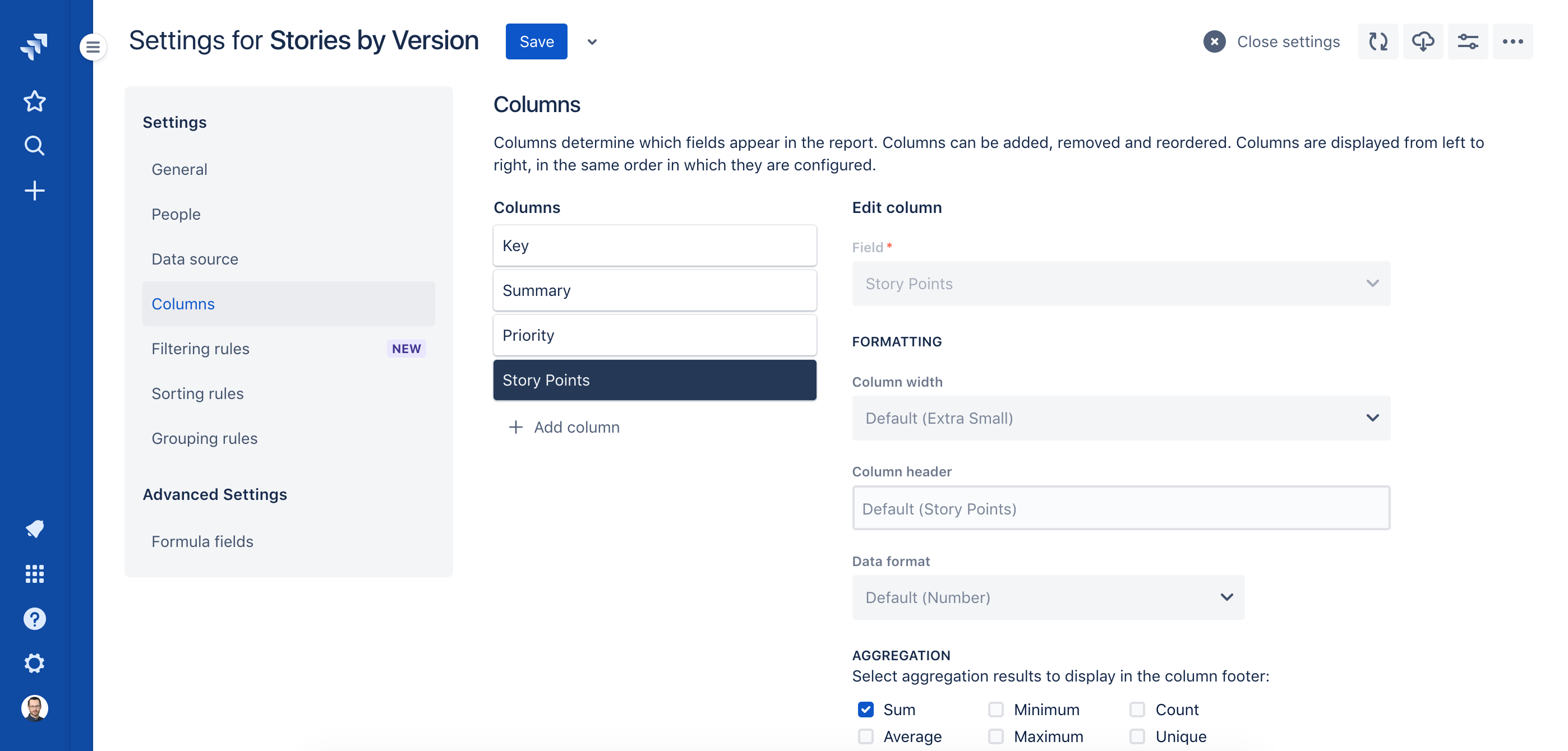Viewport: 1568px width, 751px height.
Task: Click the Create plus icon in sidebar
Action: coord(34,191)
